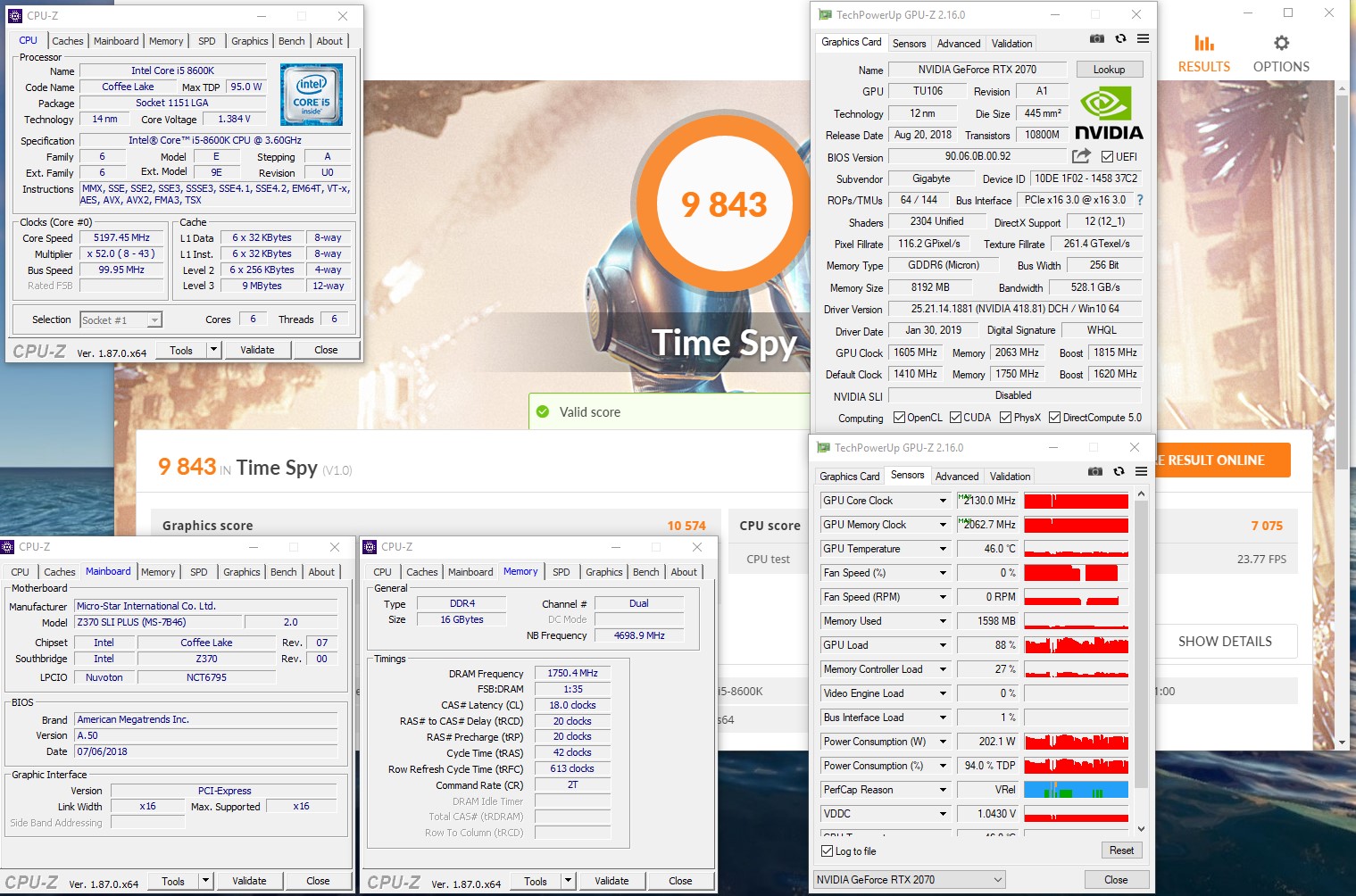Switch to Caches tab in top CPU-Z window

tap(67, 41)
